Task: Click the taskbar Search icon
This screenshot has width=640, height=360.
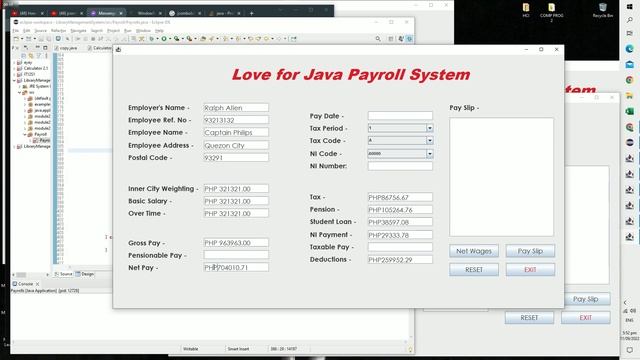Action: pos(630,20)
